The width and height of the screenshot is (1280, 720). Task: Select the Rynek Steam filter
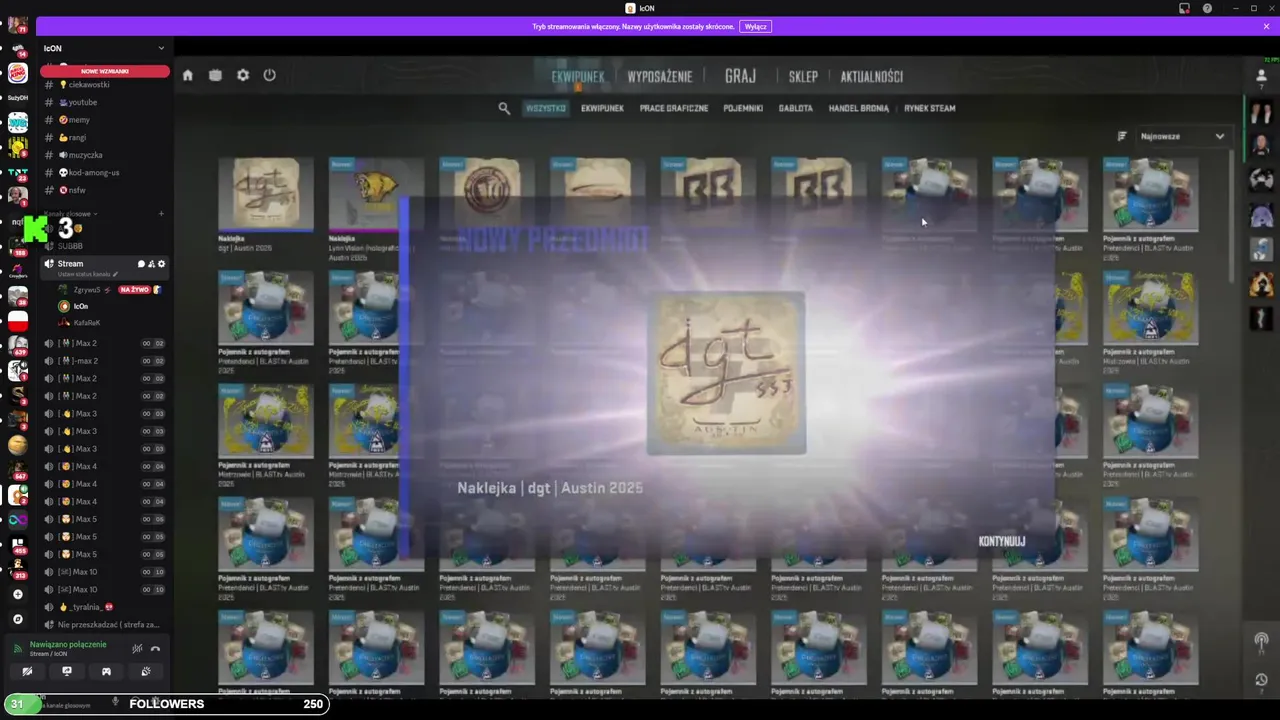pyautogui.click(x=930, y=108)
